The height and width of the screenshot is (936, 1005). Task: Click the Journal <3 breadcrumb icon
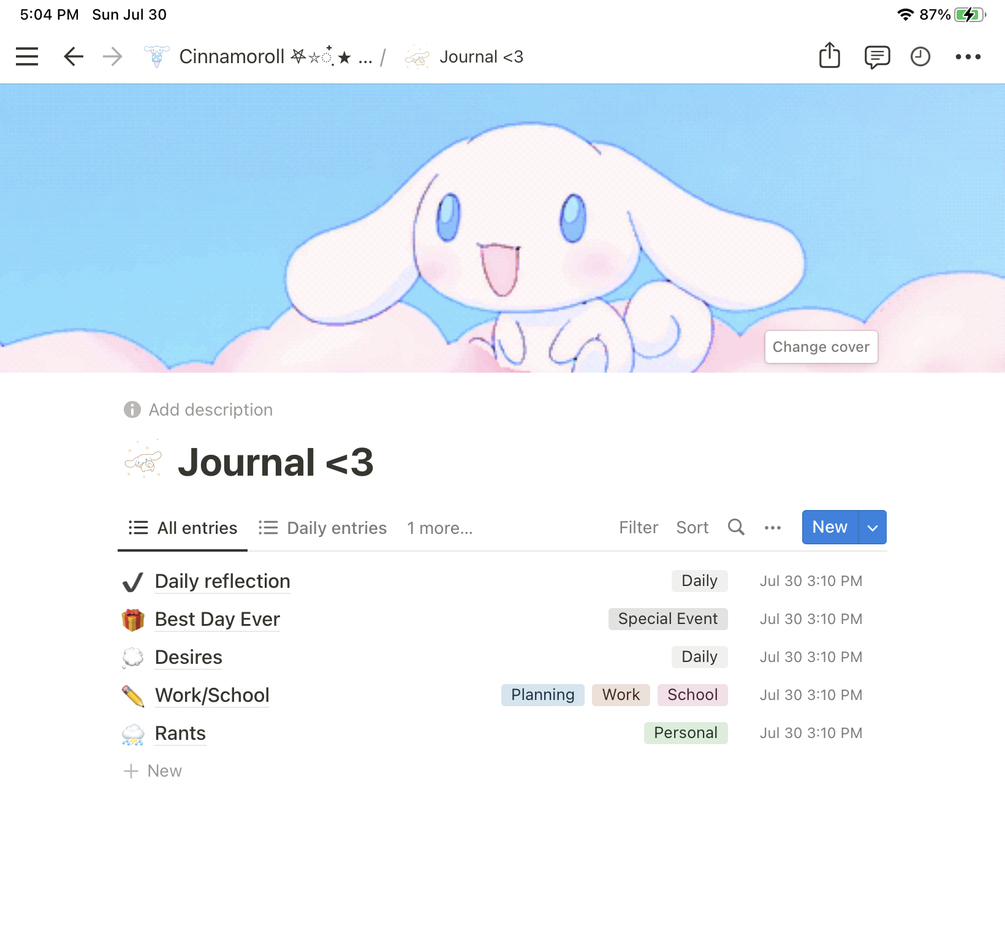tap(417, 57)
